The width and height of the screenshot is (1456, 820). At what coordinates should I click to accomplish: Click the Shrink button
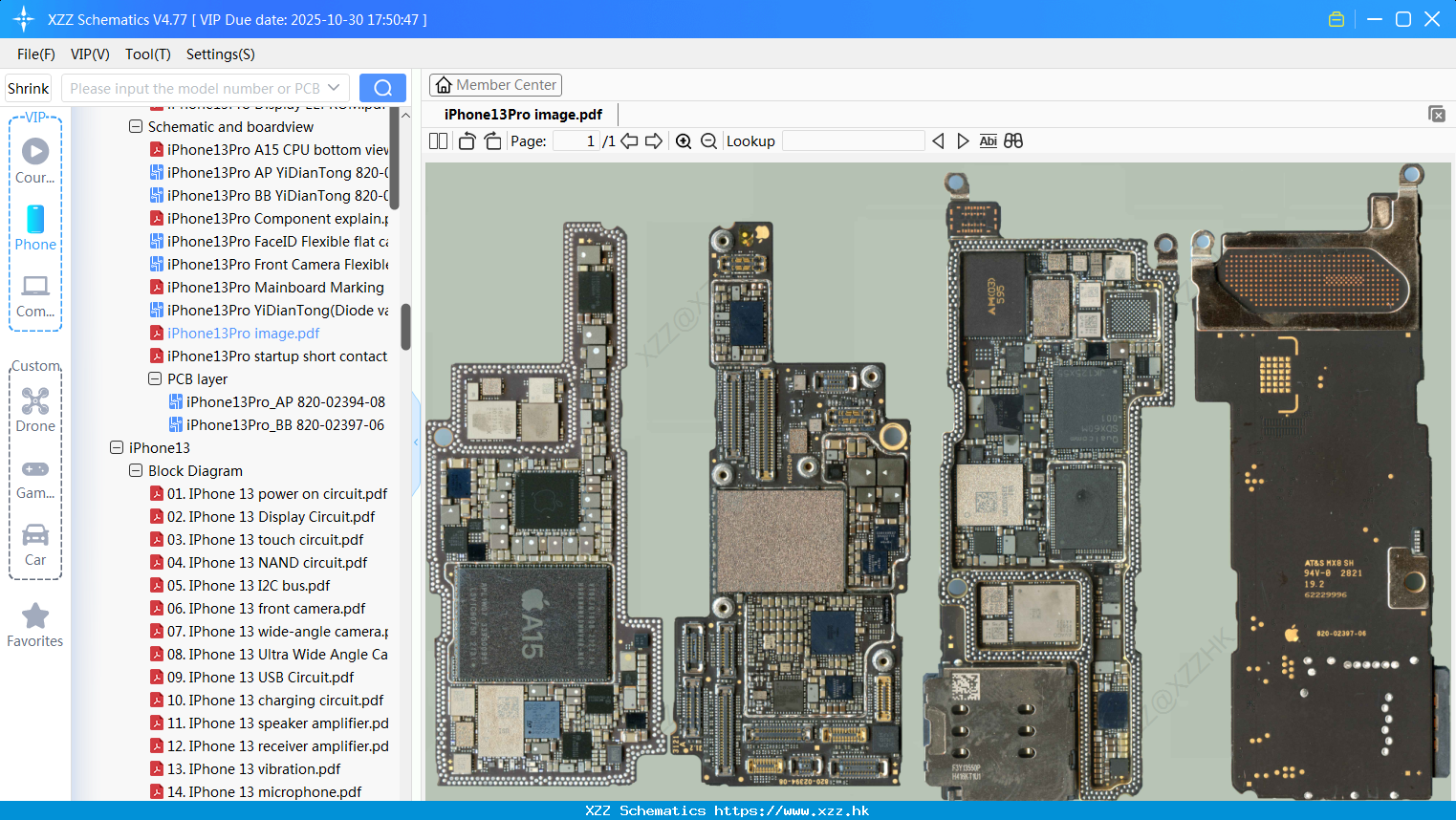click(x=29, y=88)
